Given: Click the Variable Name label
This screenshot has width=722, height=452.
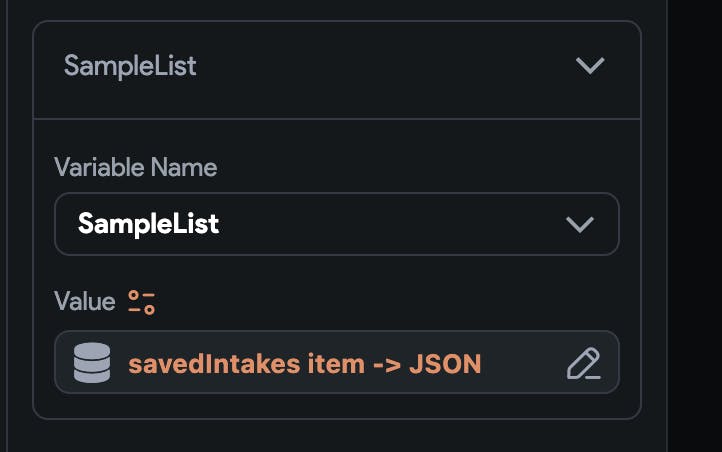Looking at the screenshot, I should 135,167.
